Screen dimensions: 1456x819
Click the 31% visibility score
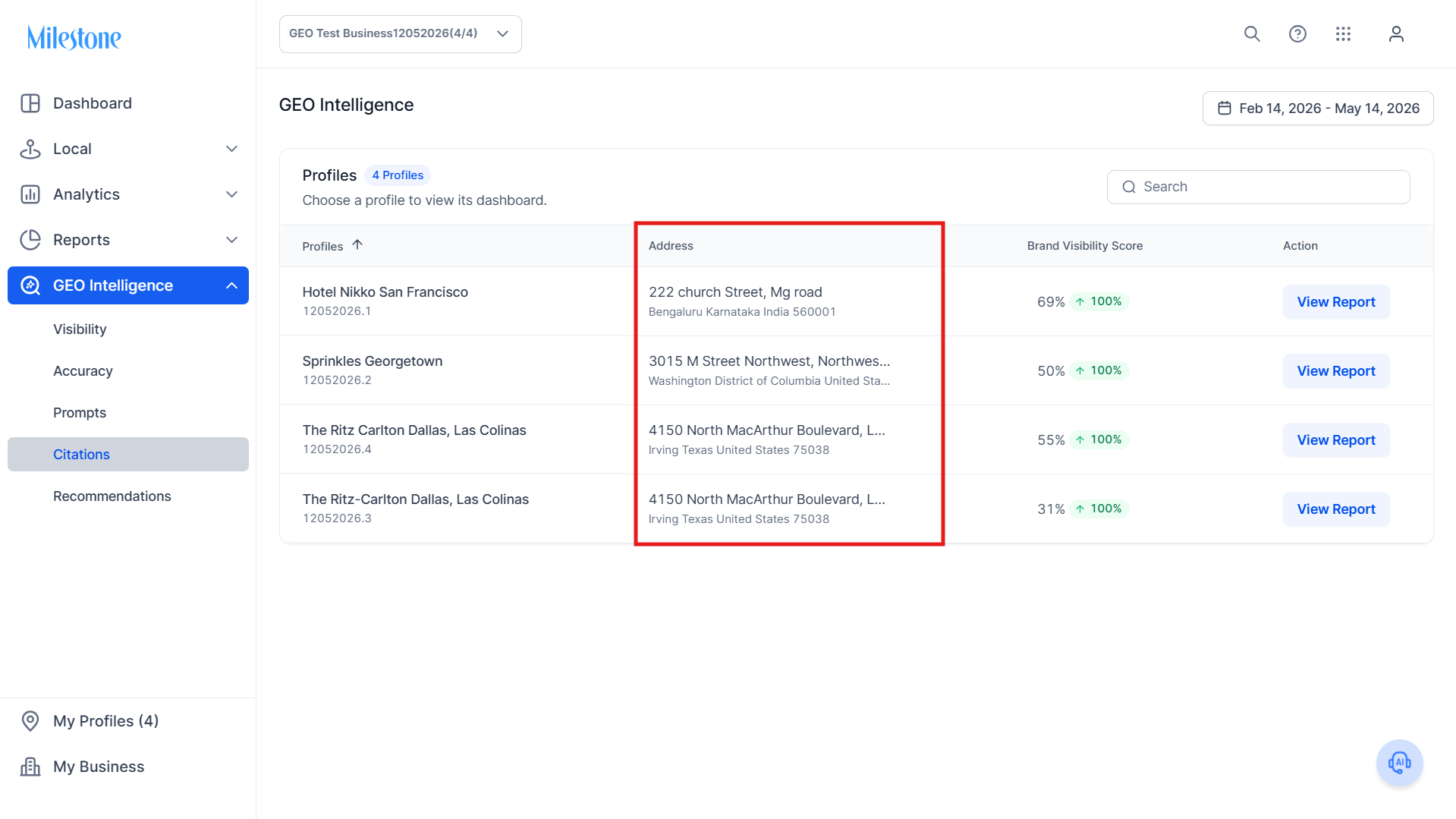coord(1051,509)
